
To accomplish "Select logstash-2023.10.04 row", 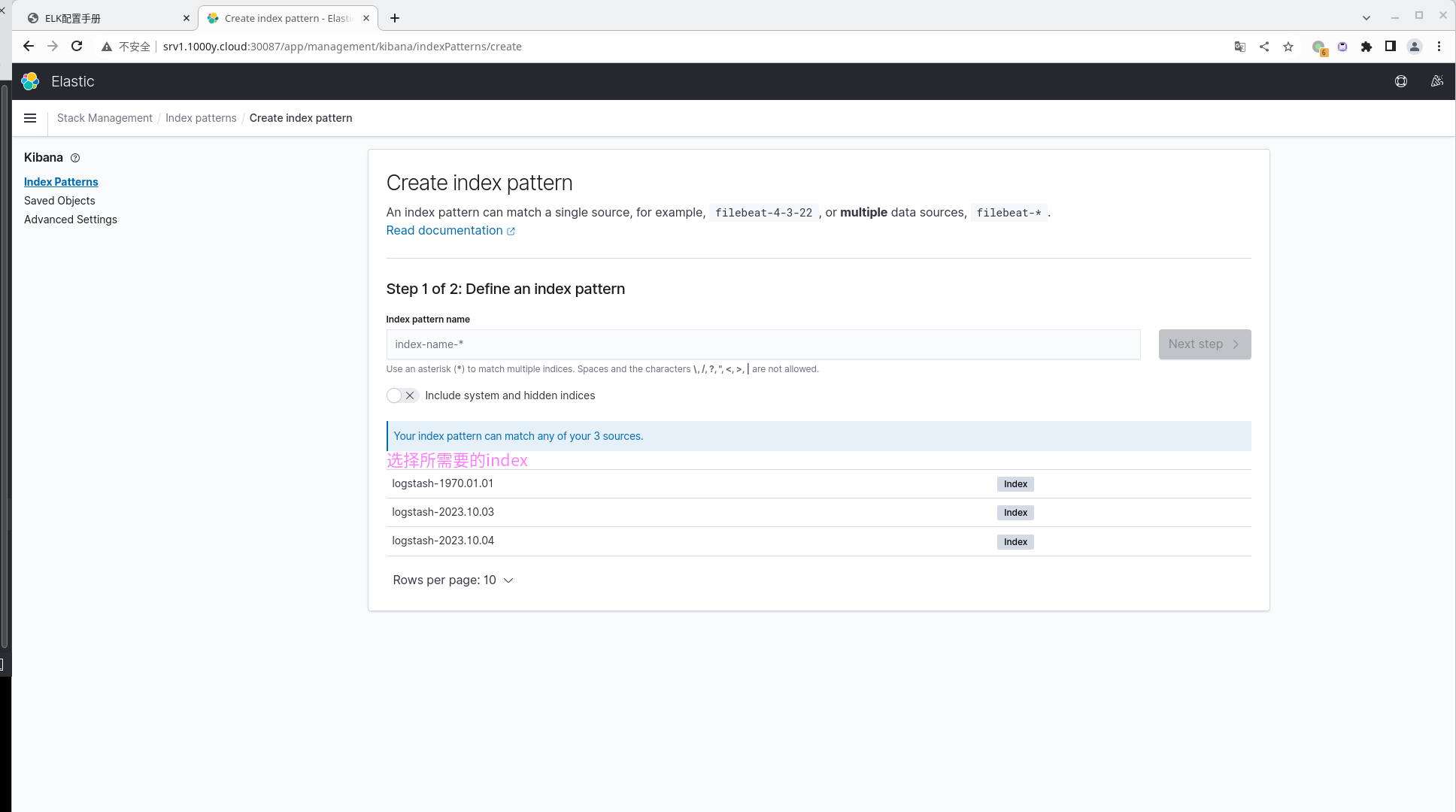I will coord(819,541).
